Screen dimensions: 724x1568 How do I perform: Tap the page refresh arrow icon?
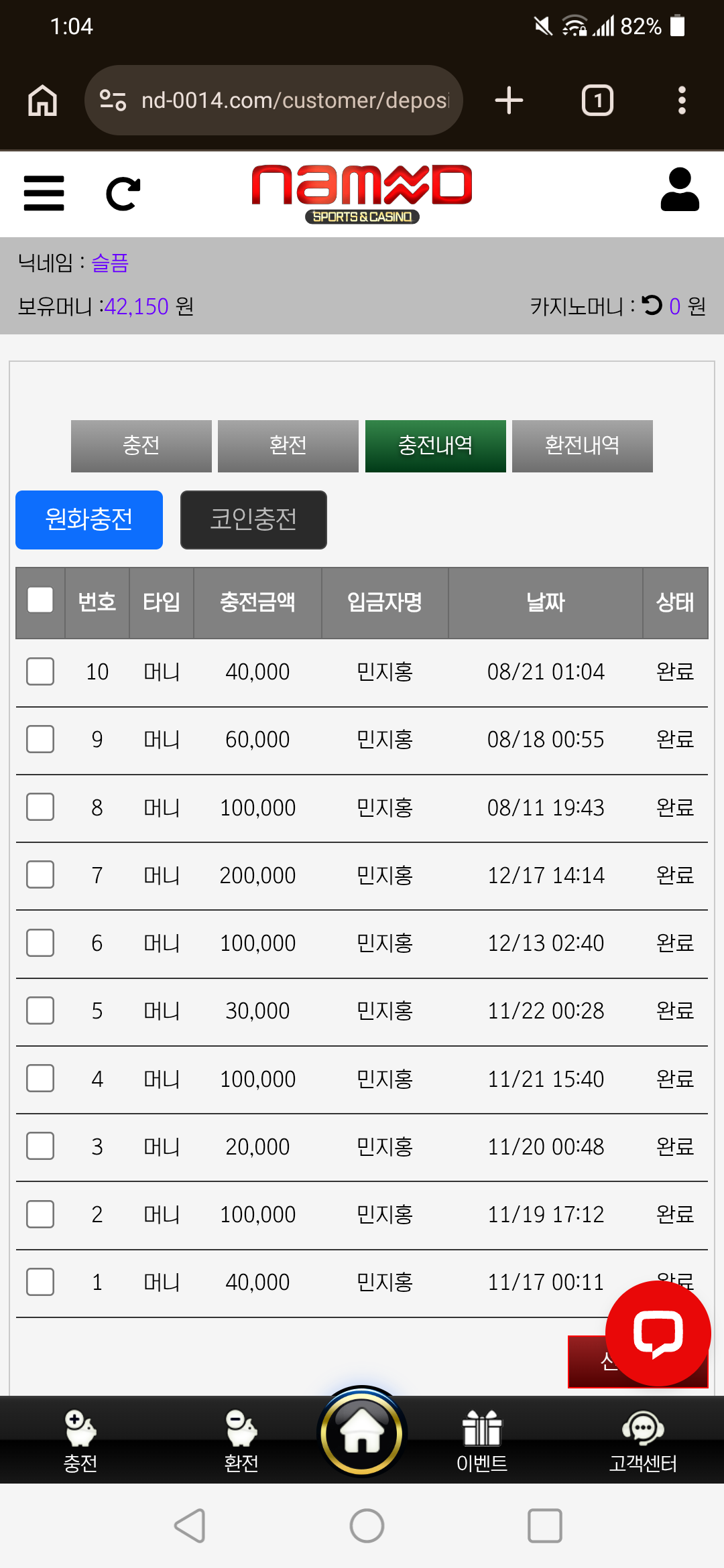[123, 194]
